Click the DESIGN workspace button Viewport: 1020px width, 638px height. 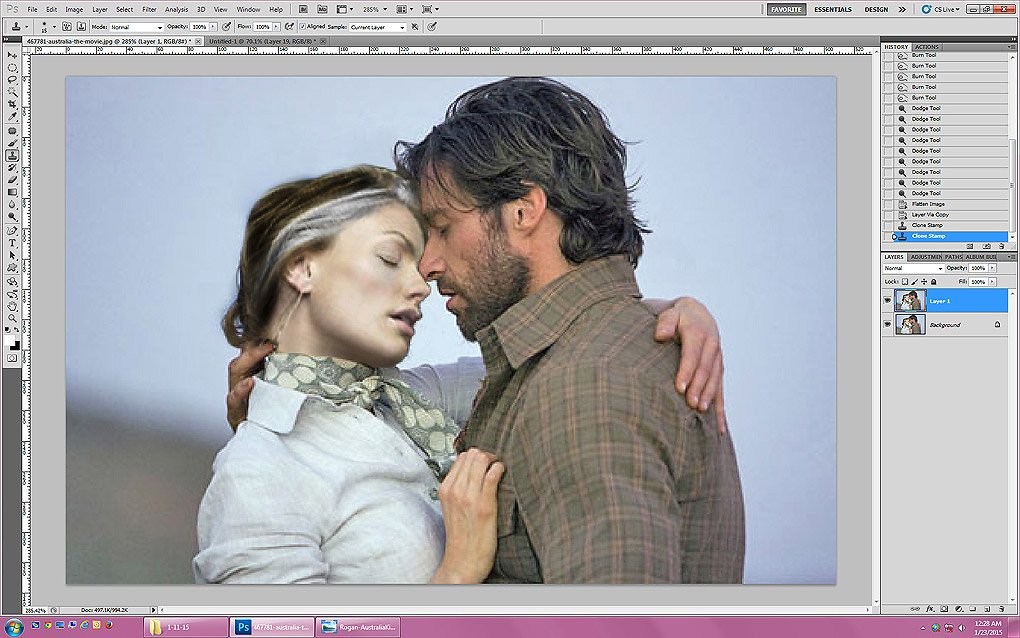pos(876,9)
